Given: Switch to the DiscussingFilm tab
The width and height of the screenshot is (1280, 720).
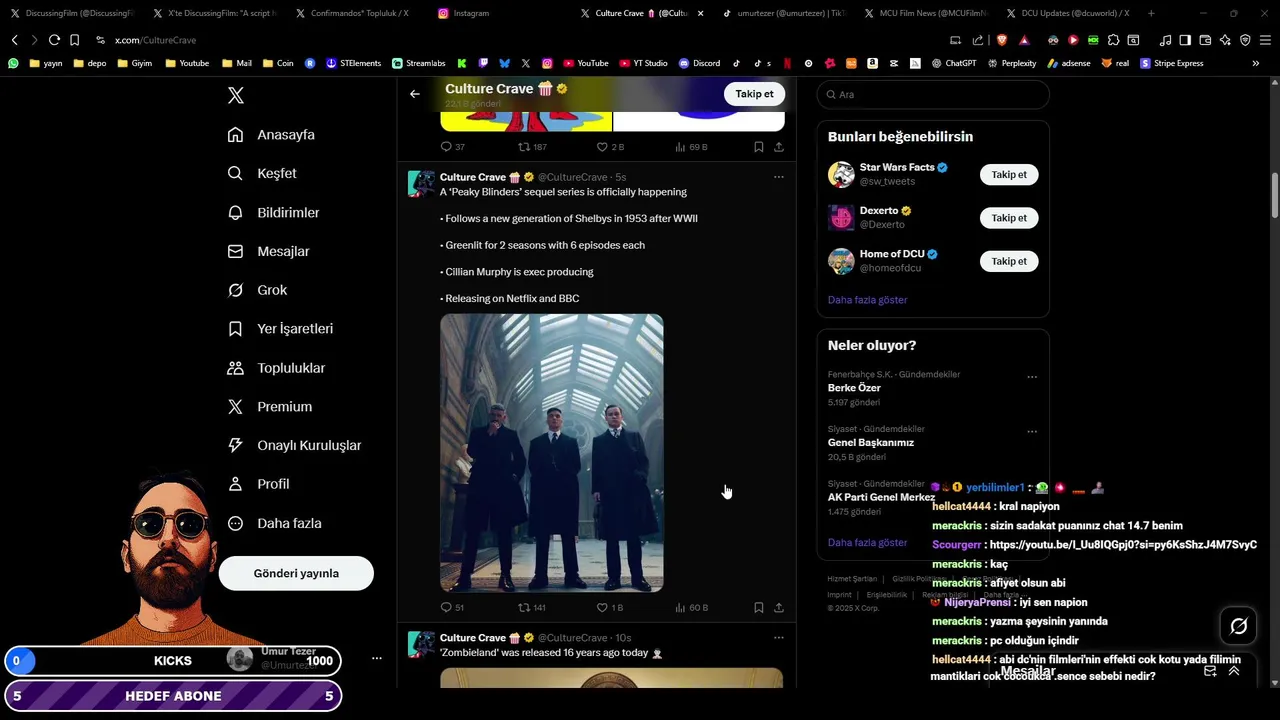Looking at the screenshot, I should [70, 13].
